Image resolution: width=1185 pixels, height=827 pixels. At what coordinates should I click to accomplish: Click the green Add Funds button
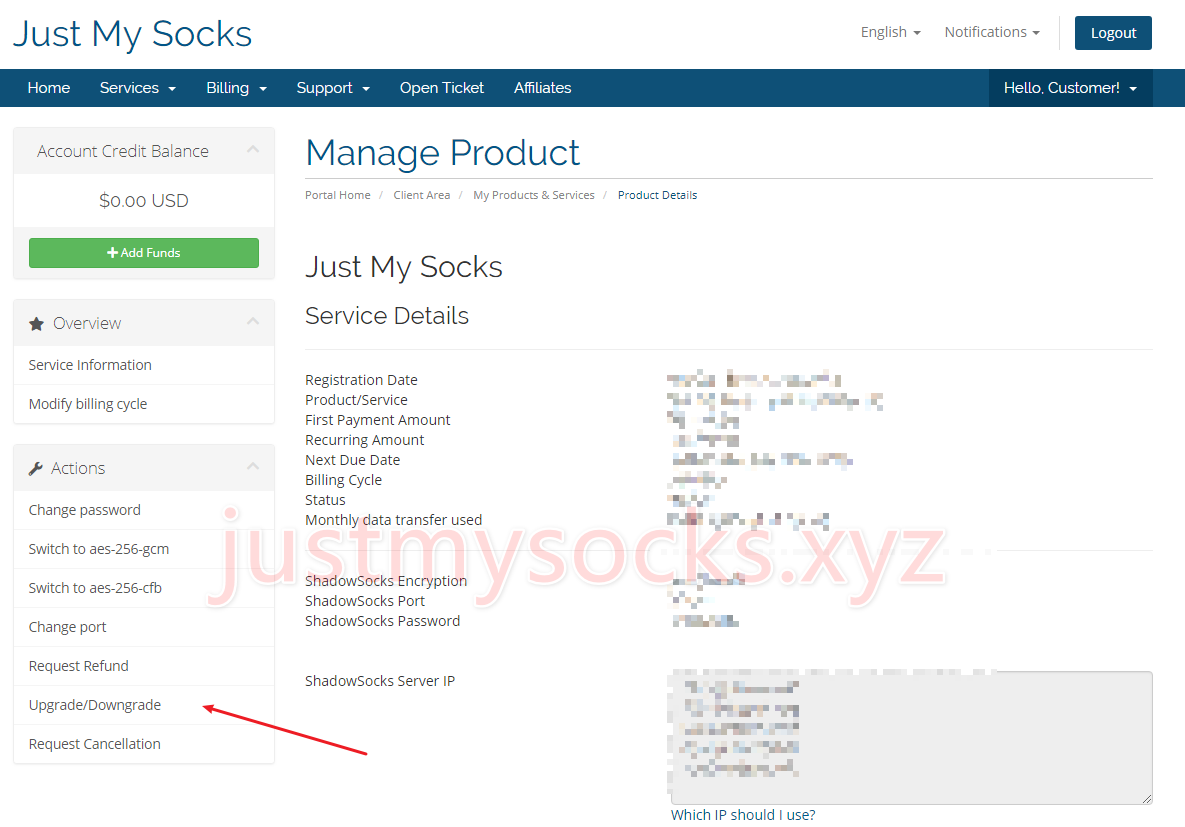(x=144, y=252)
